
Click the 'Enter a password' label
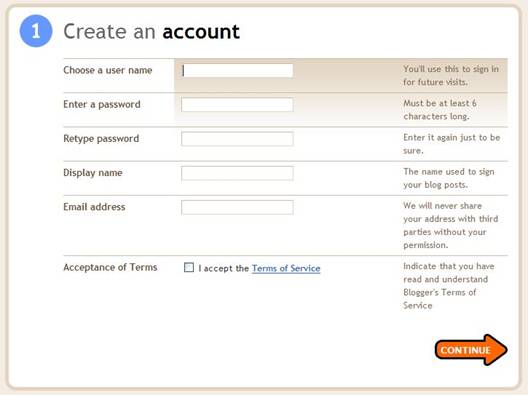(x=102, y=104)
